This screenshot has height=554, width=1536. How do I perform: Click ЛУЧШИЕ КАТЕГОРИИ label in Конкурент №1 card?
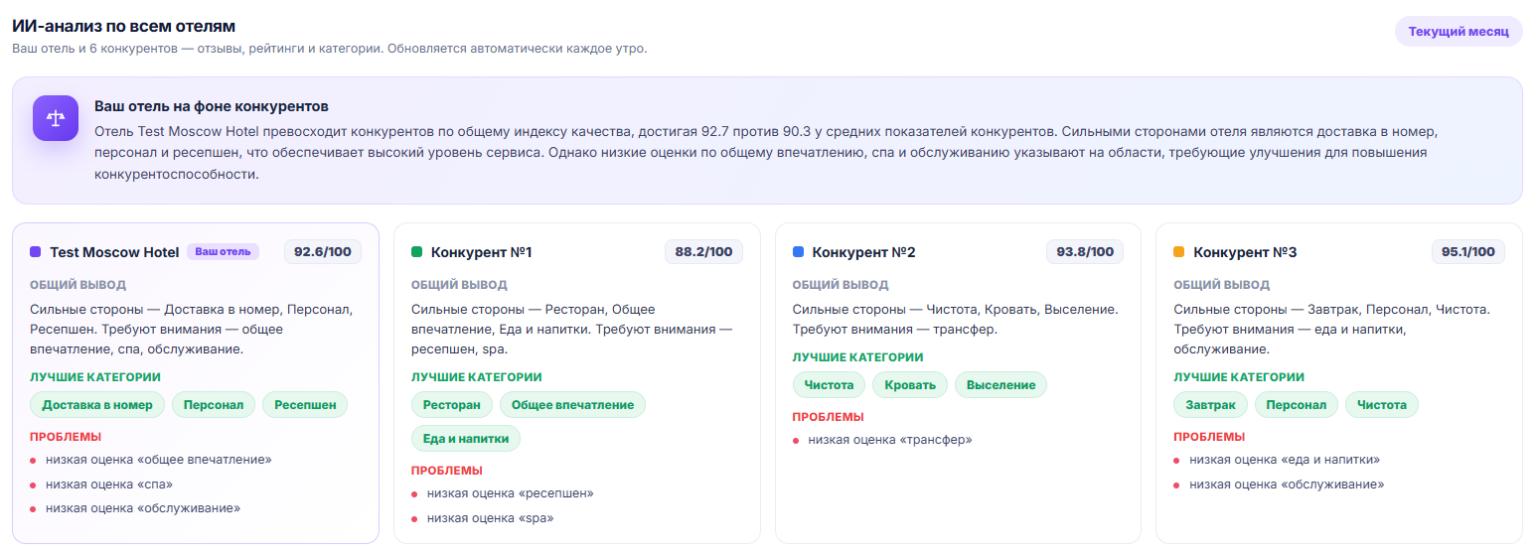(x=477, y=377)
